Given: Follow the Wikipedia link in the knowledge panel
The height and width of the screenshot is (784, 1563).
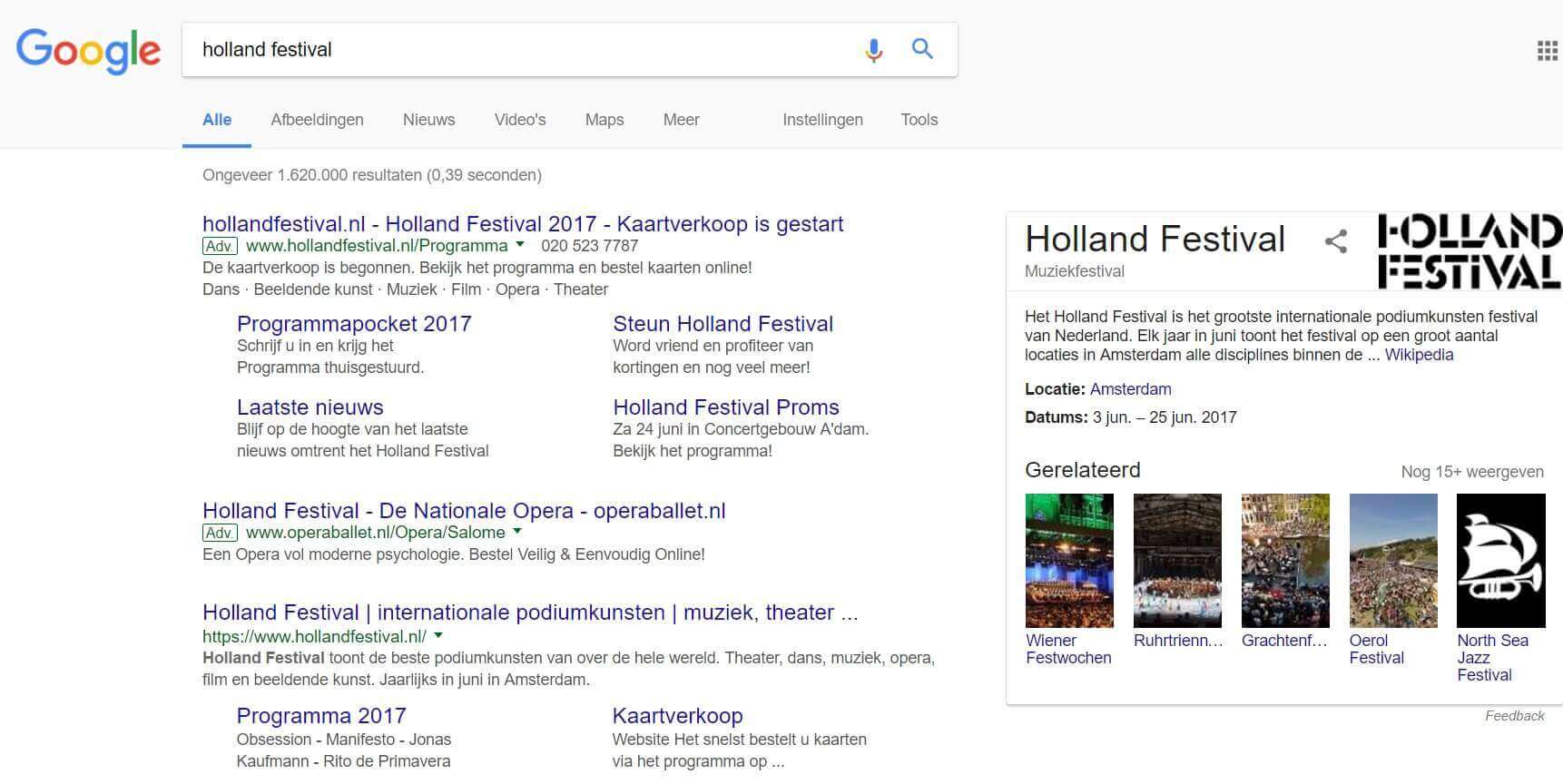Looking at the screenshot, I should coord(1419,355).
